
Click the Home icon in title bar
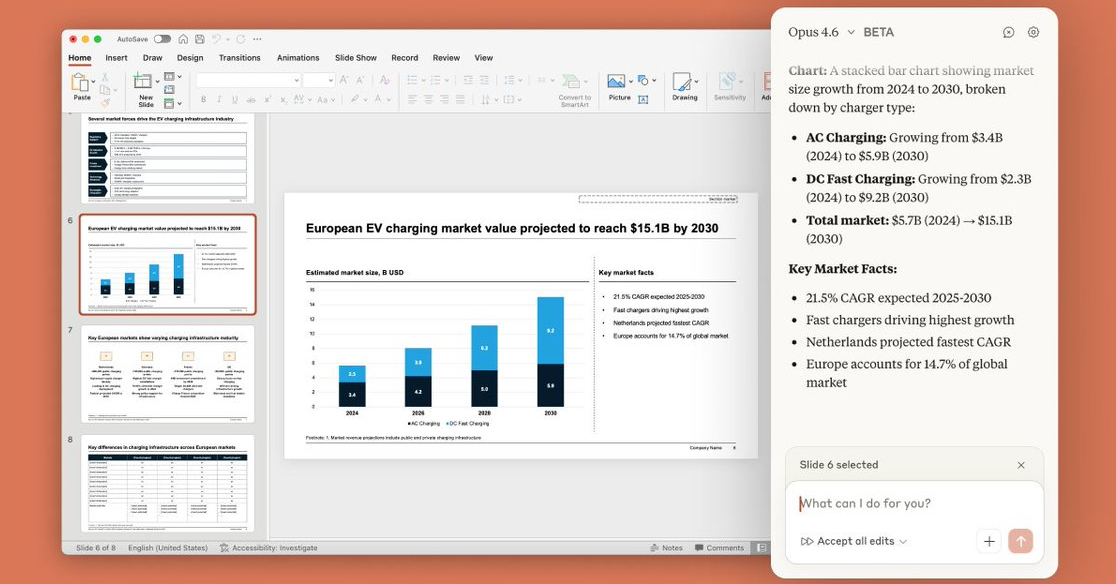click(x=183, y=39)
